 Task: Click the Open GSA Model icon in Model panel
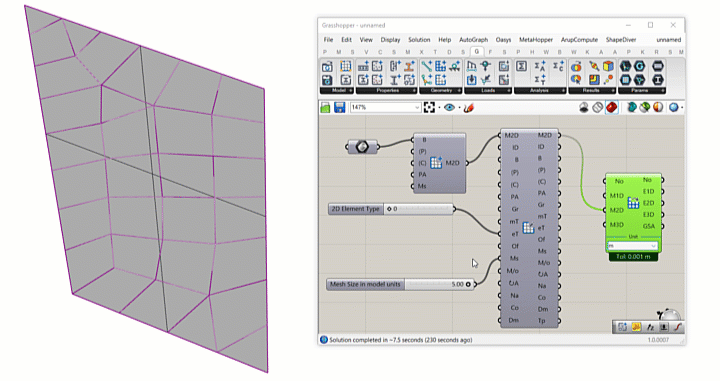(326, 67)
